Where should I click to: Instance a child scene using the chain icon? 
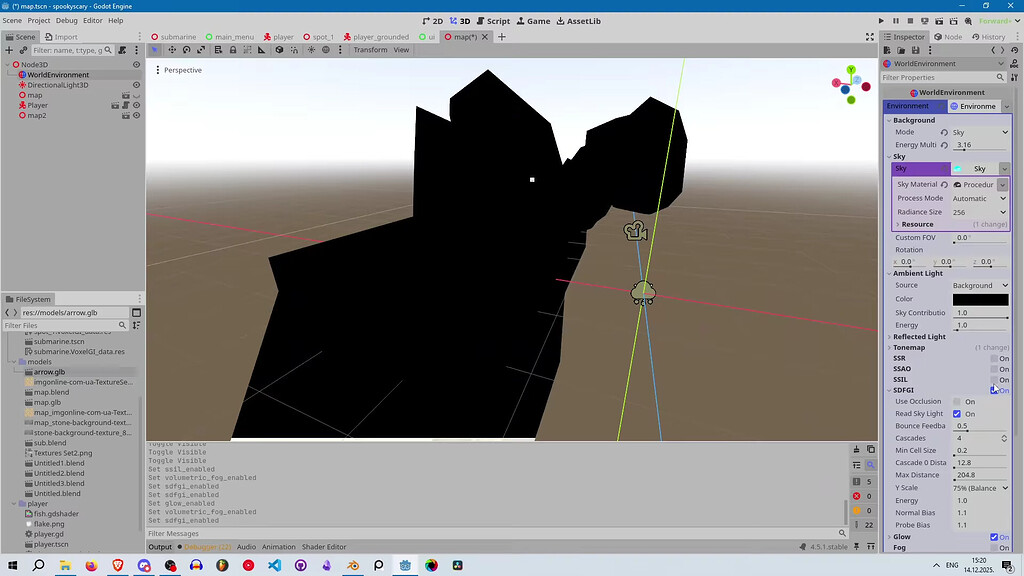click(x=21, y=50)
